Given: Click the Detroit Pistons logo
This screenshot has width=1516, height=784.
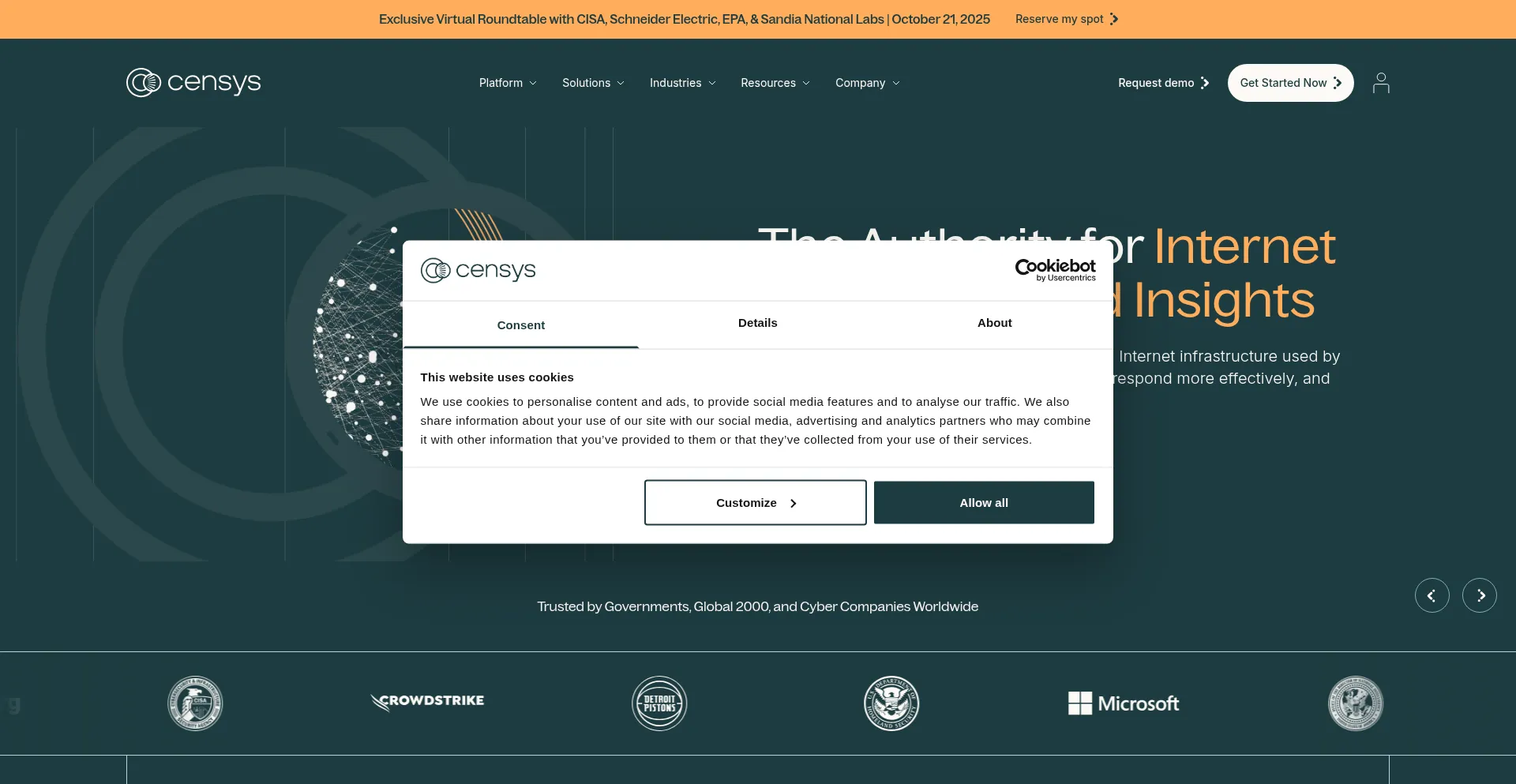Looking at the screenshot, I should click(x=659, y=703).
